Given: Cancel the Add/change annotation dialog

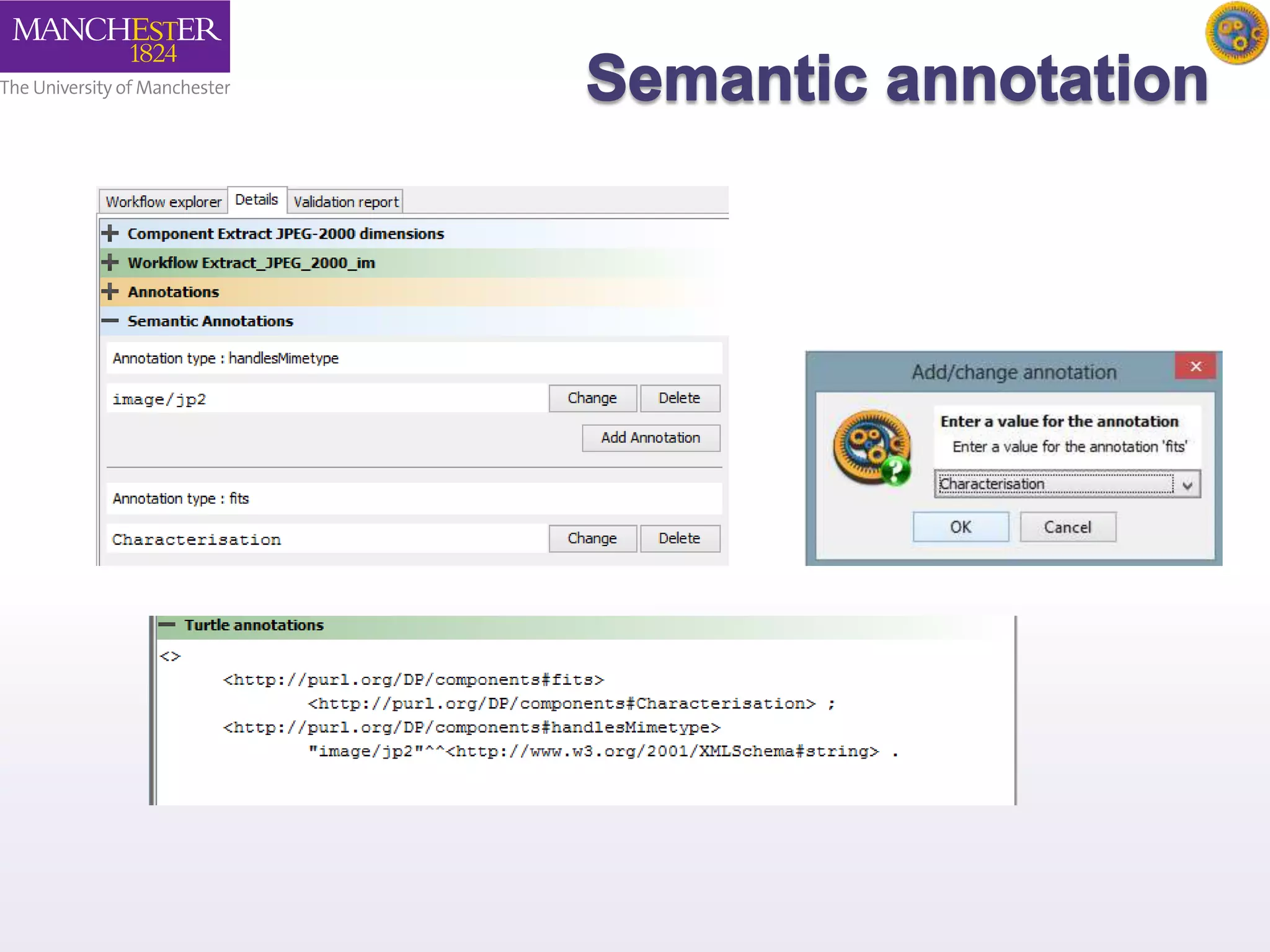Looking at the screenshot, I should click(1067, 527).
